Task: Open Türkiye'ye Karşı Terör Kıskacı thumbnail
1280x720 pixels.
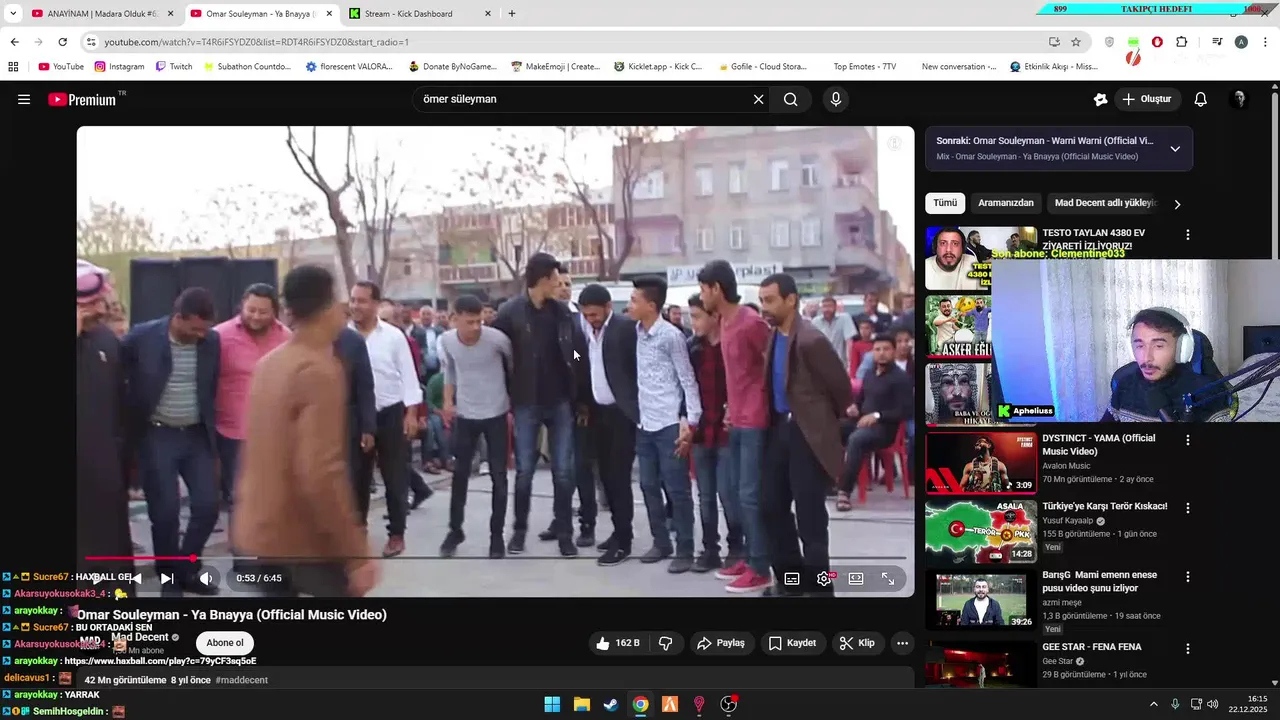Action: click(981, 531)
